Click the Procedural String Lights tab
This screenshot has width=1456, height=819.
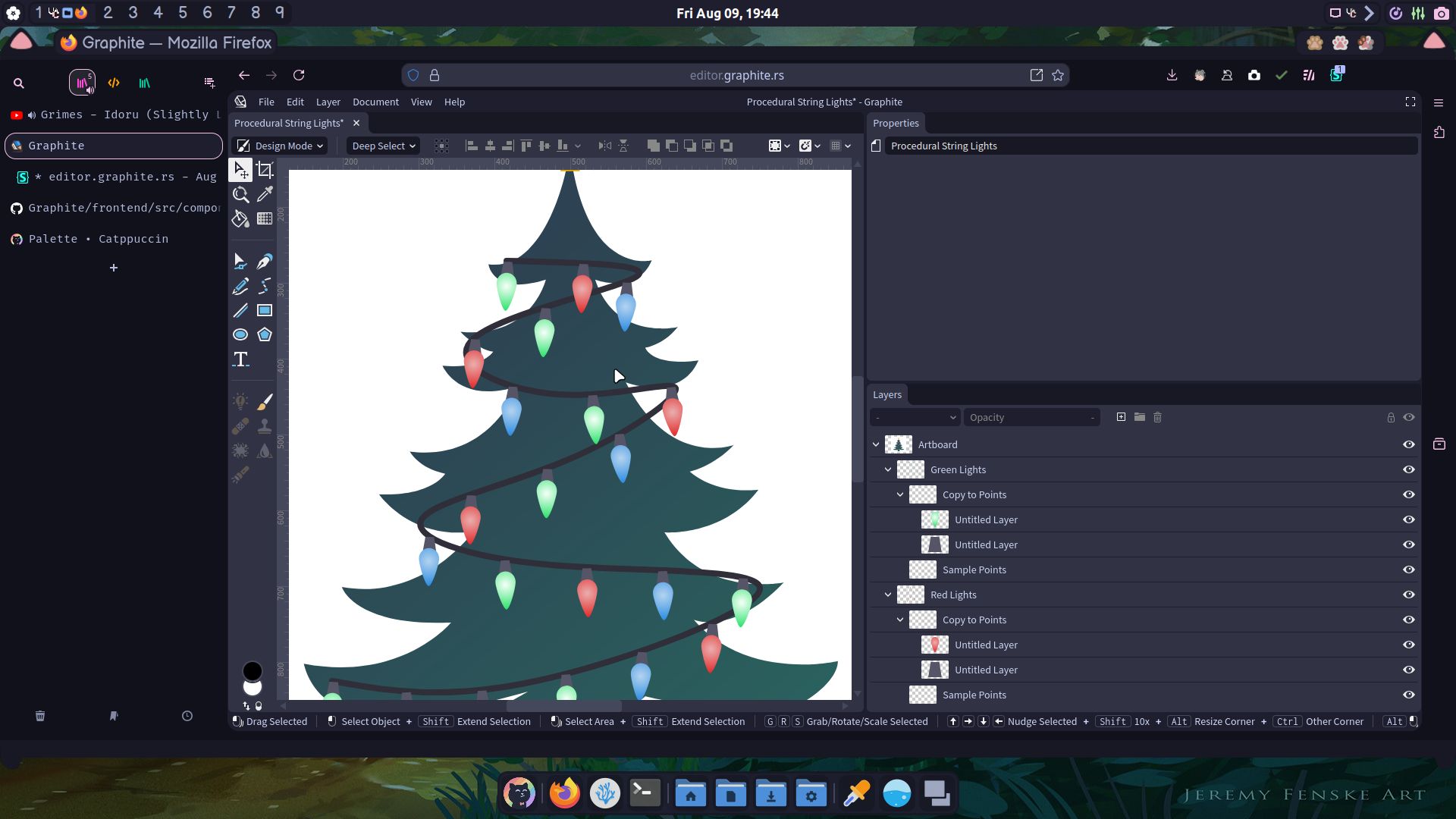click(287, 122)
